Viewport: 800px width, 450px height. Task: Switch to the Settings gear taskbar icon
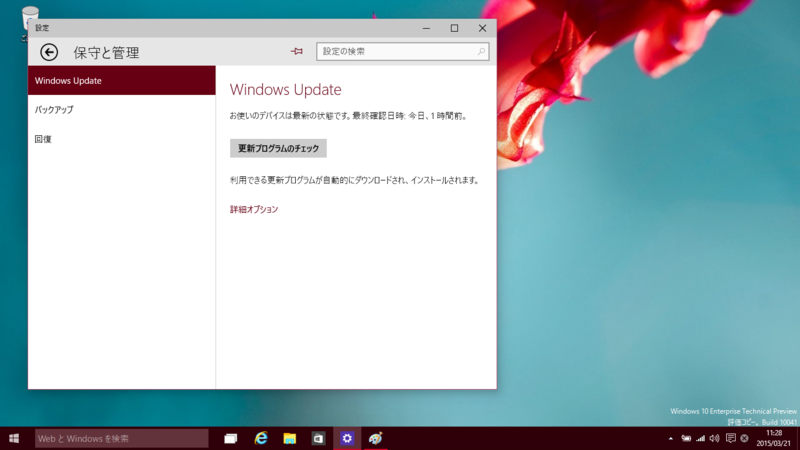(x=347, y=438)
